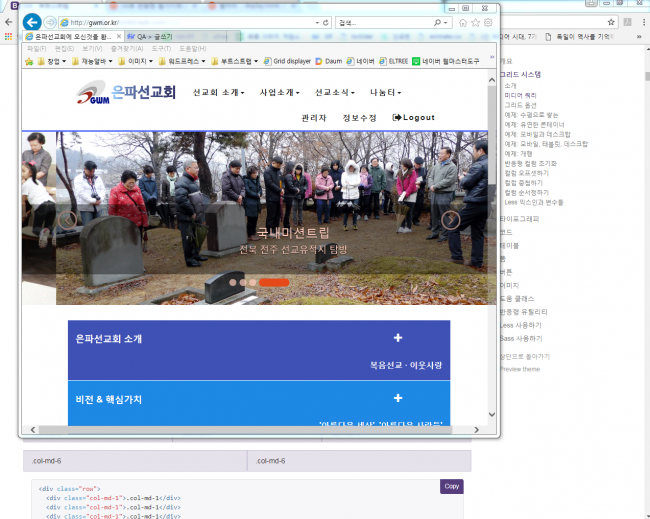Image resolution: width=650 pixels, height=519 pixels.
Task: Open the 보기(V) menu
Action: tap(92, 49)
